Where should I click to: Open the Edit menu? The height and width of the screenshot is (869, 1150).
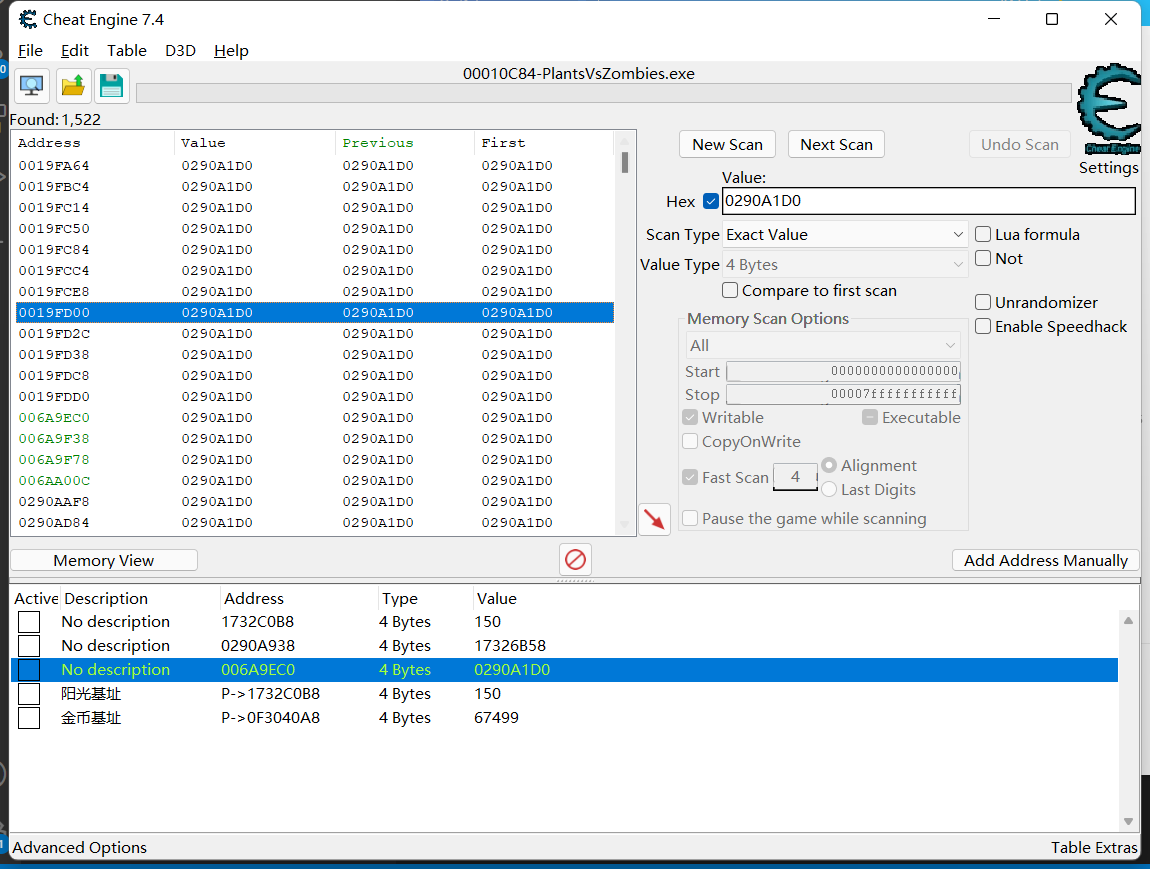pyautogui.click(x=75, y=51)
